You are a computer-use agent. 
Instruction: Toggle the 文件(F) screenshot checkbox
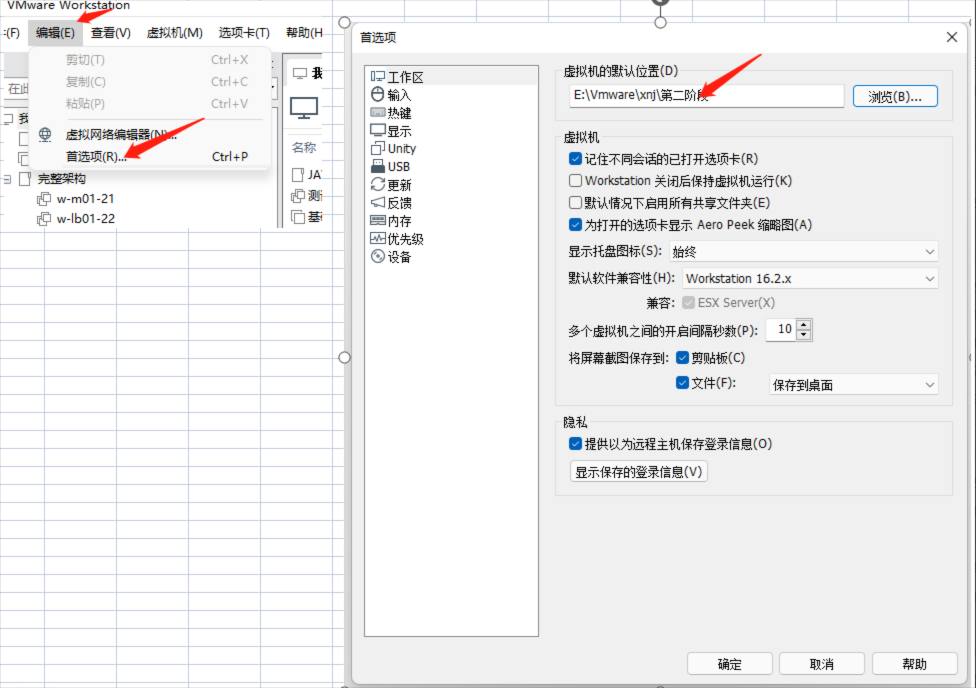pyautogui.click(x=682, y=383)
